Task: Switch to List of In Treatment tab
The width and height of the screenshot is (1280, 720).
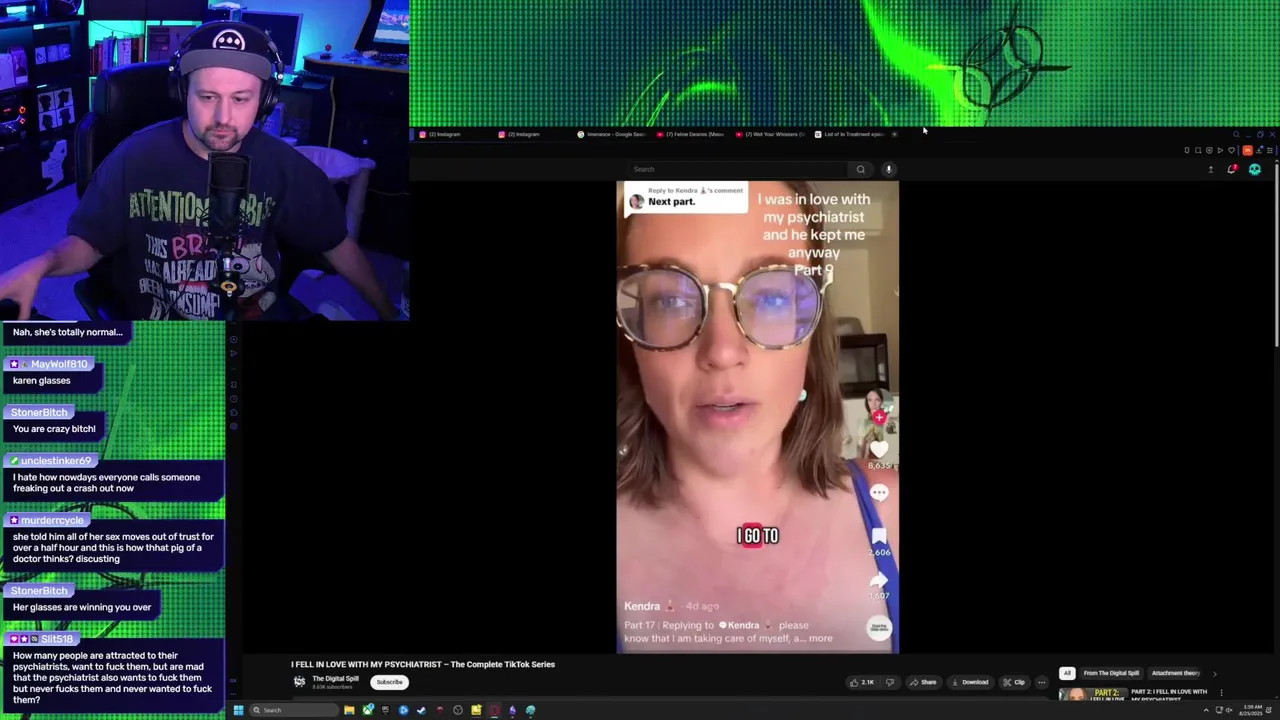Action: (x=848, y=134)
